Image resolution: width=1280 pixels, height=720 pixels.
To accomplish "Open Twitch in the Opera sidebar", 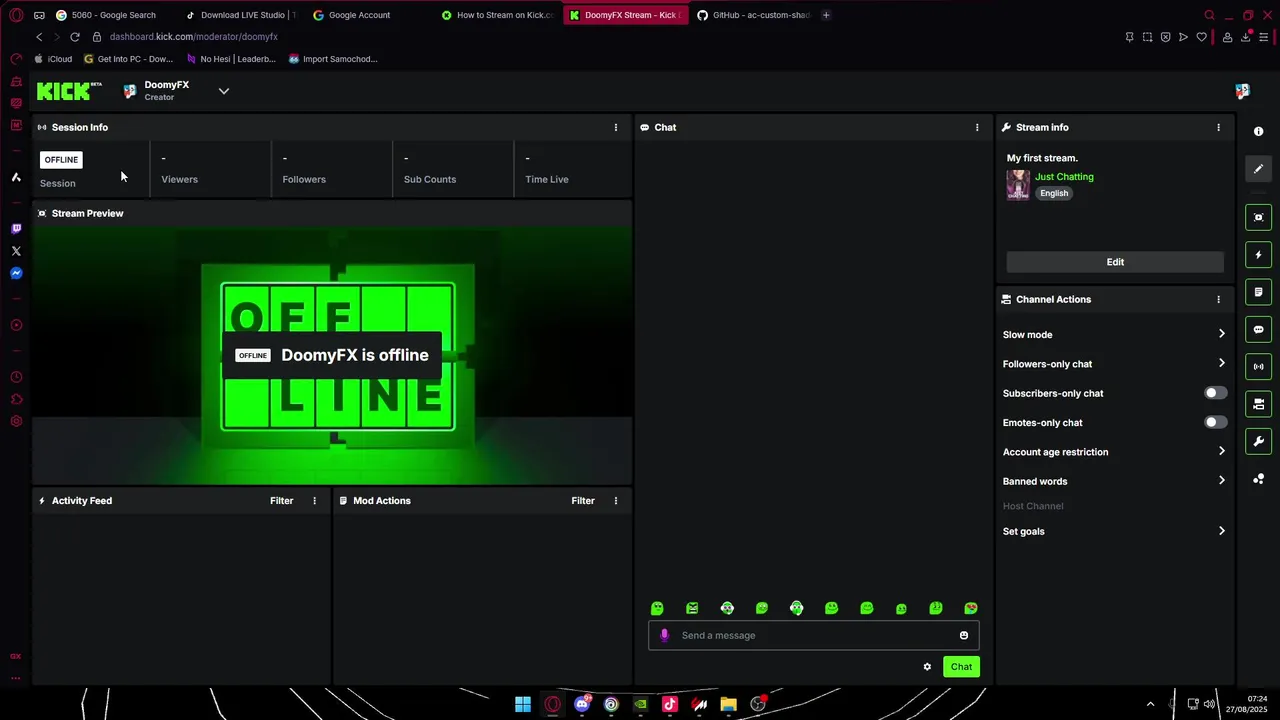I will [16, 229].
